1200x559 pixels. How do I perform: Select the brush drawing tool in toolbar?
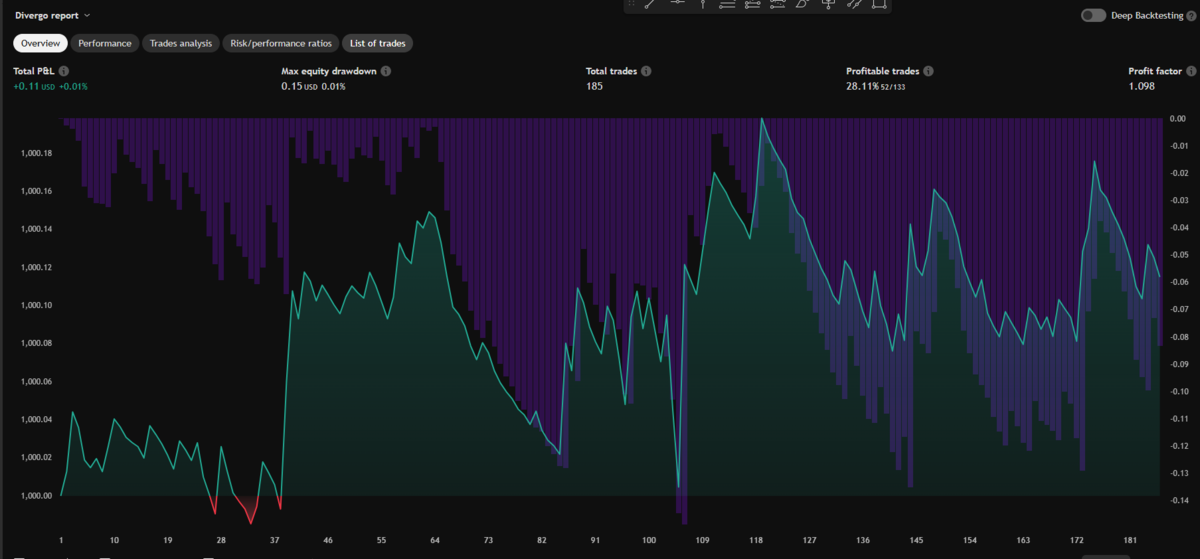[x=802, y=4]
